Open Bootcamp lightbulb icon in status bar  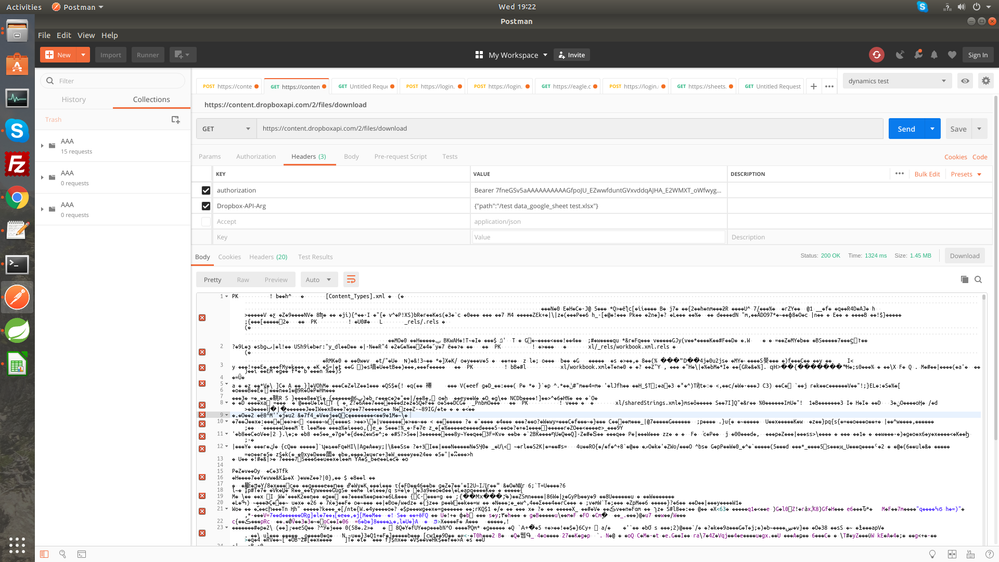932,554
